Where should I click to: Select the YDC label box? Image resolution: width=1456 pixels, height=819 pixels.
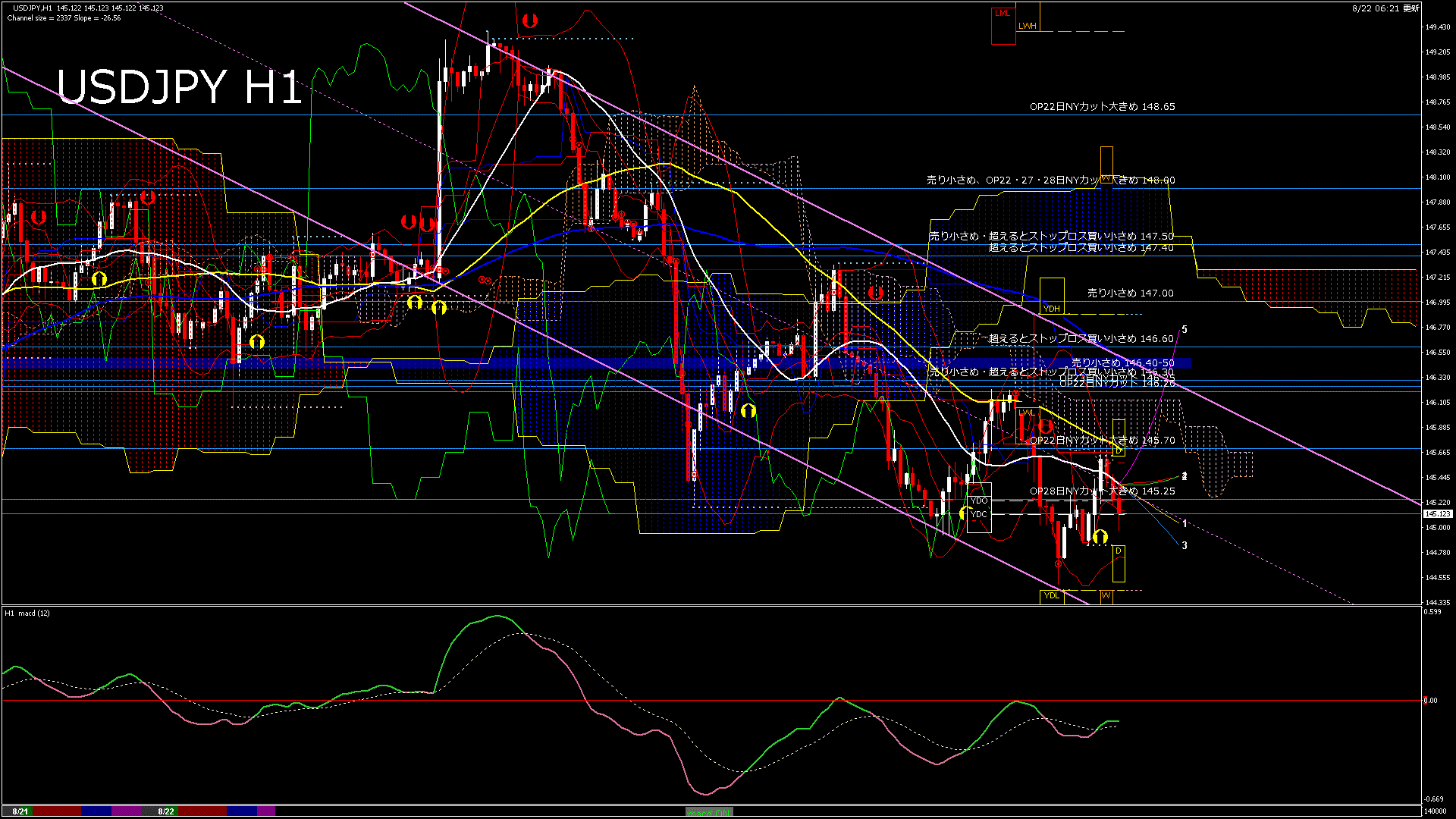[x=979, y=514]
